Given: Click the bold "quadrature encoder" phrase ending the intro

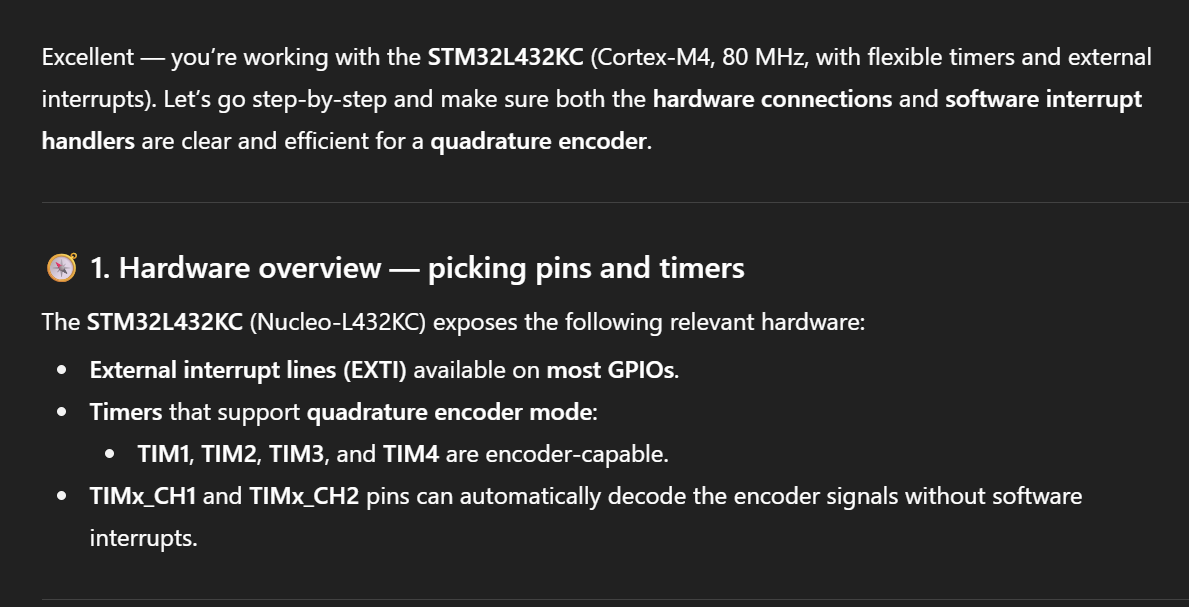Looking at the screenshot, I should (538, 141).
